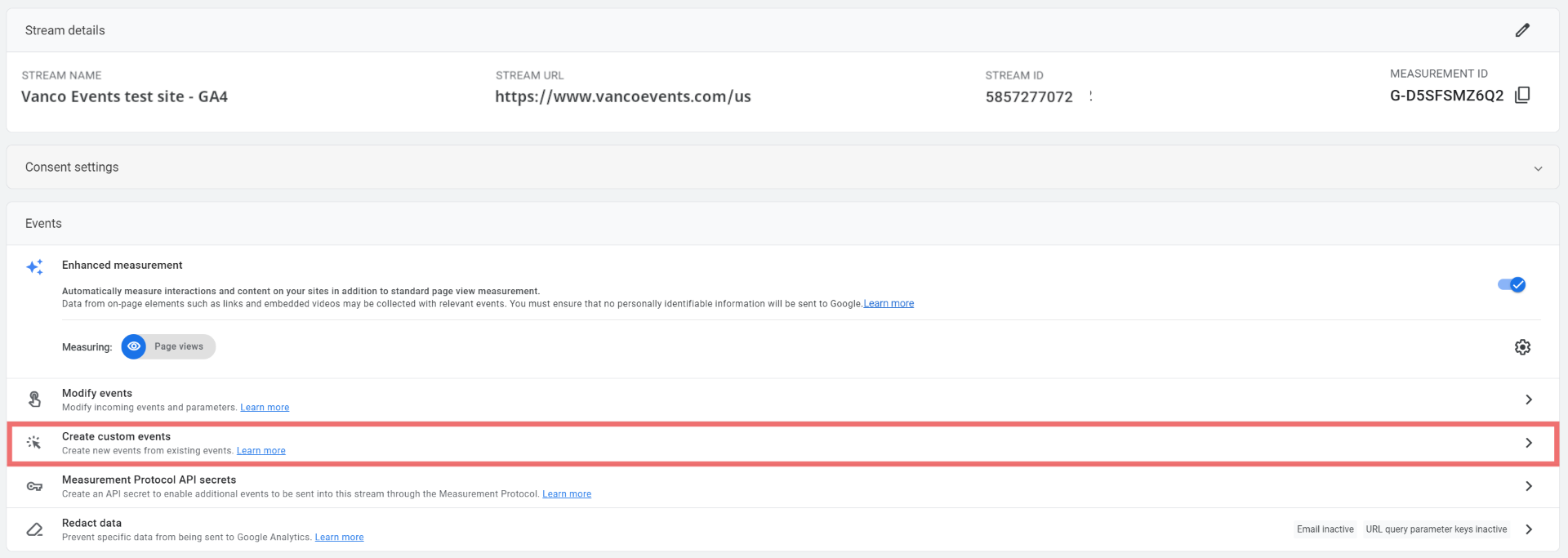Screen dimensions: 1568x558
Task: Copy the Measurement ID with copy icon
Action: coord(1522,96)
